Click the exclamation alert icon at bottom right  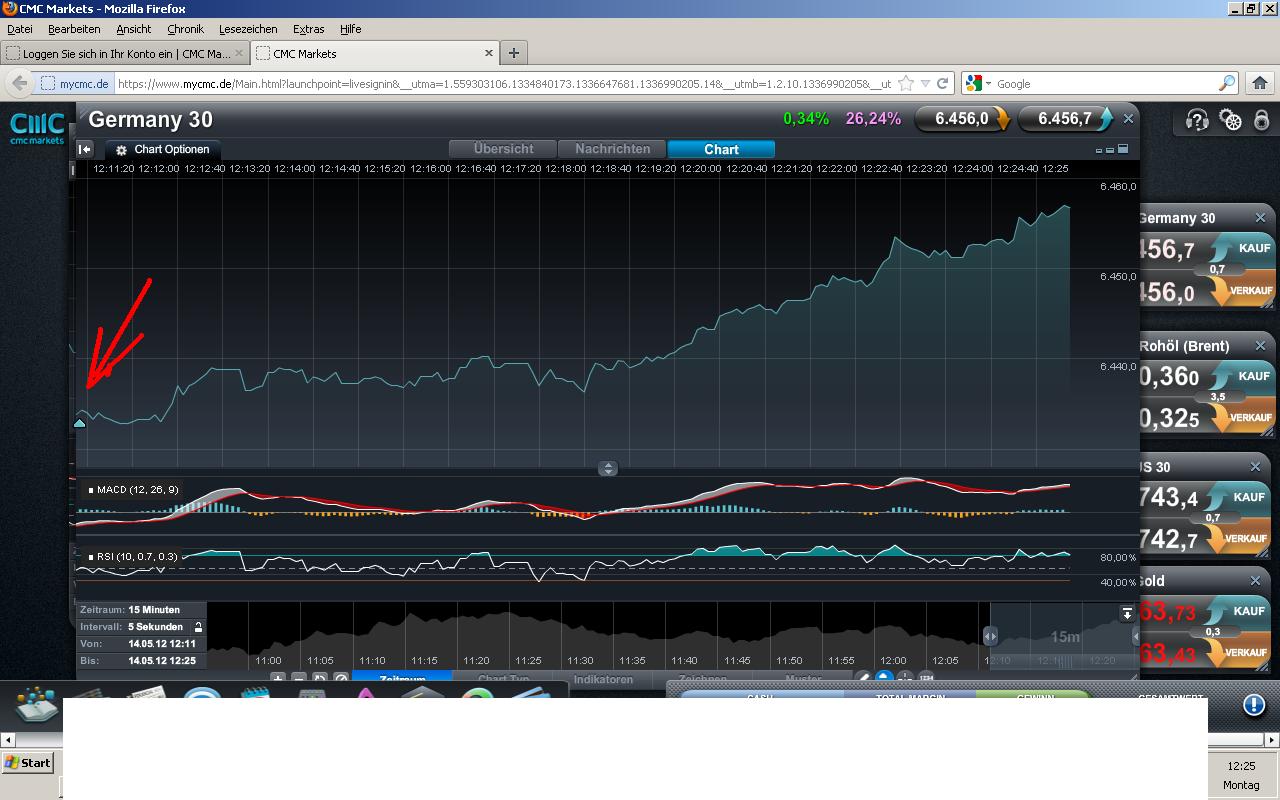point(1254,705)
